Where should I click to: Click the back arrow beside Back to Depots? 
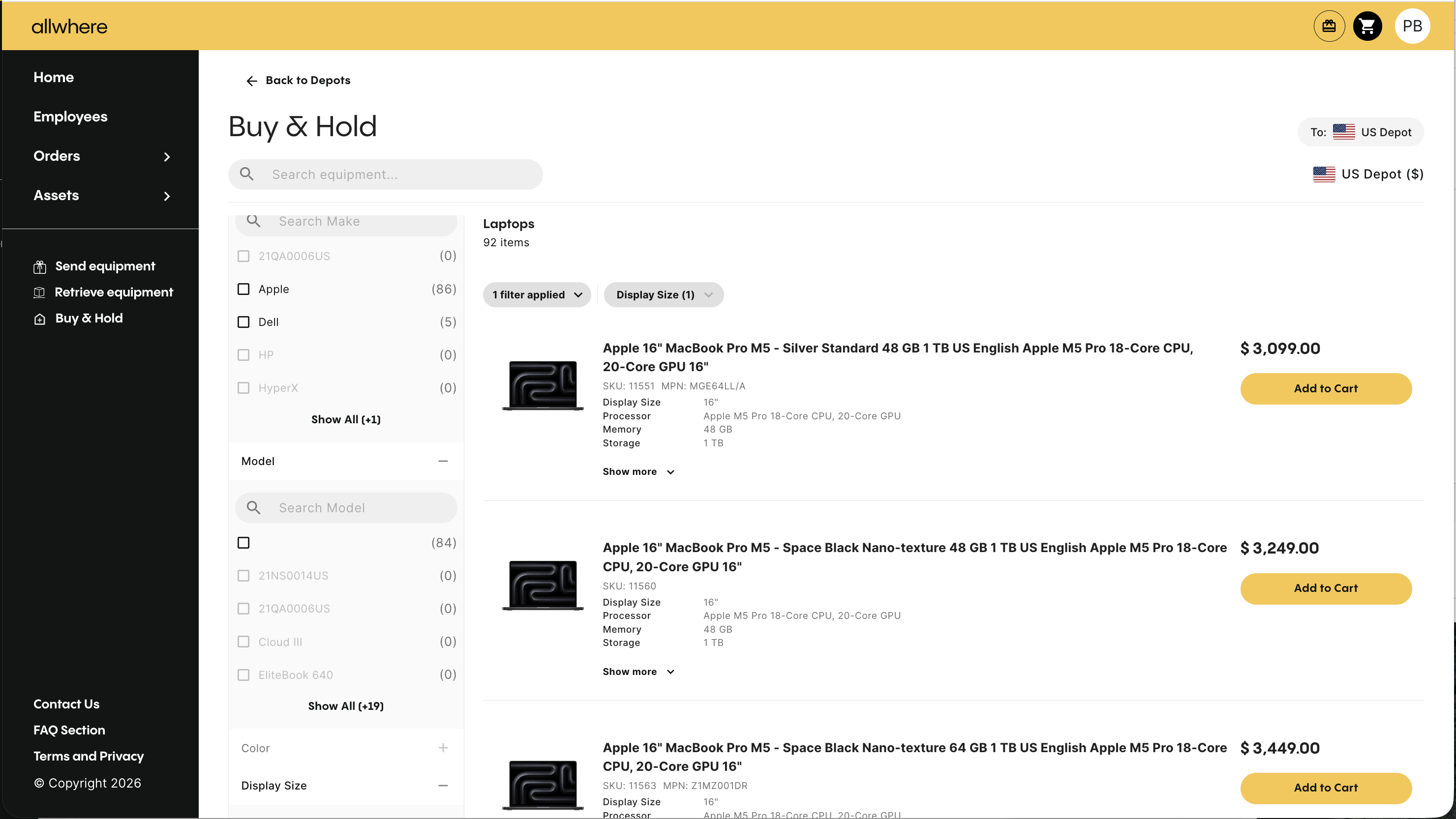[251, 81]
